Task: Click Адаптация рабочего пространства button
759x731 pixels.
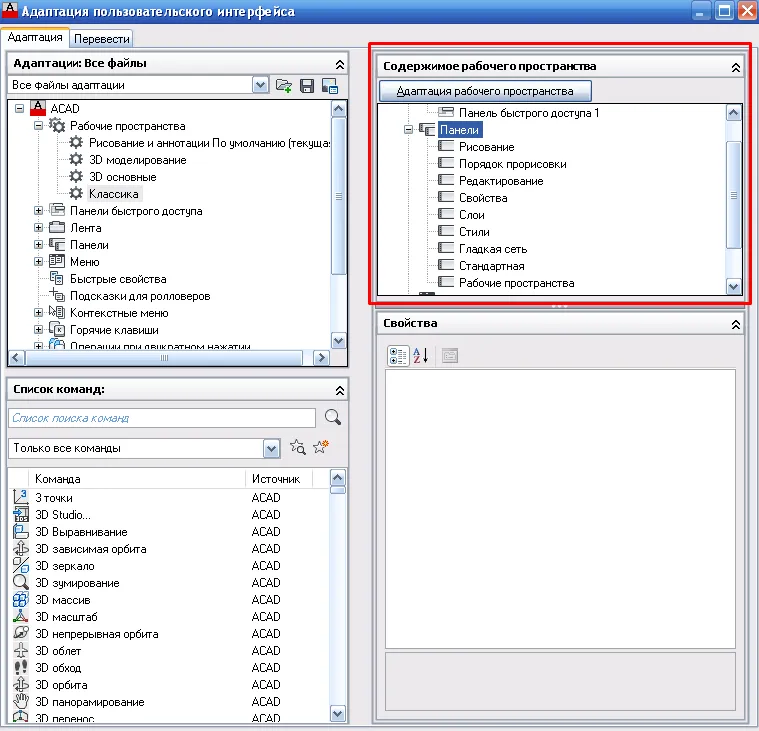Action: tap(485, 91)
